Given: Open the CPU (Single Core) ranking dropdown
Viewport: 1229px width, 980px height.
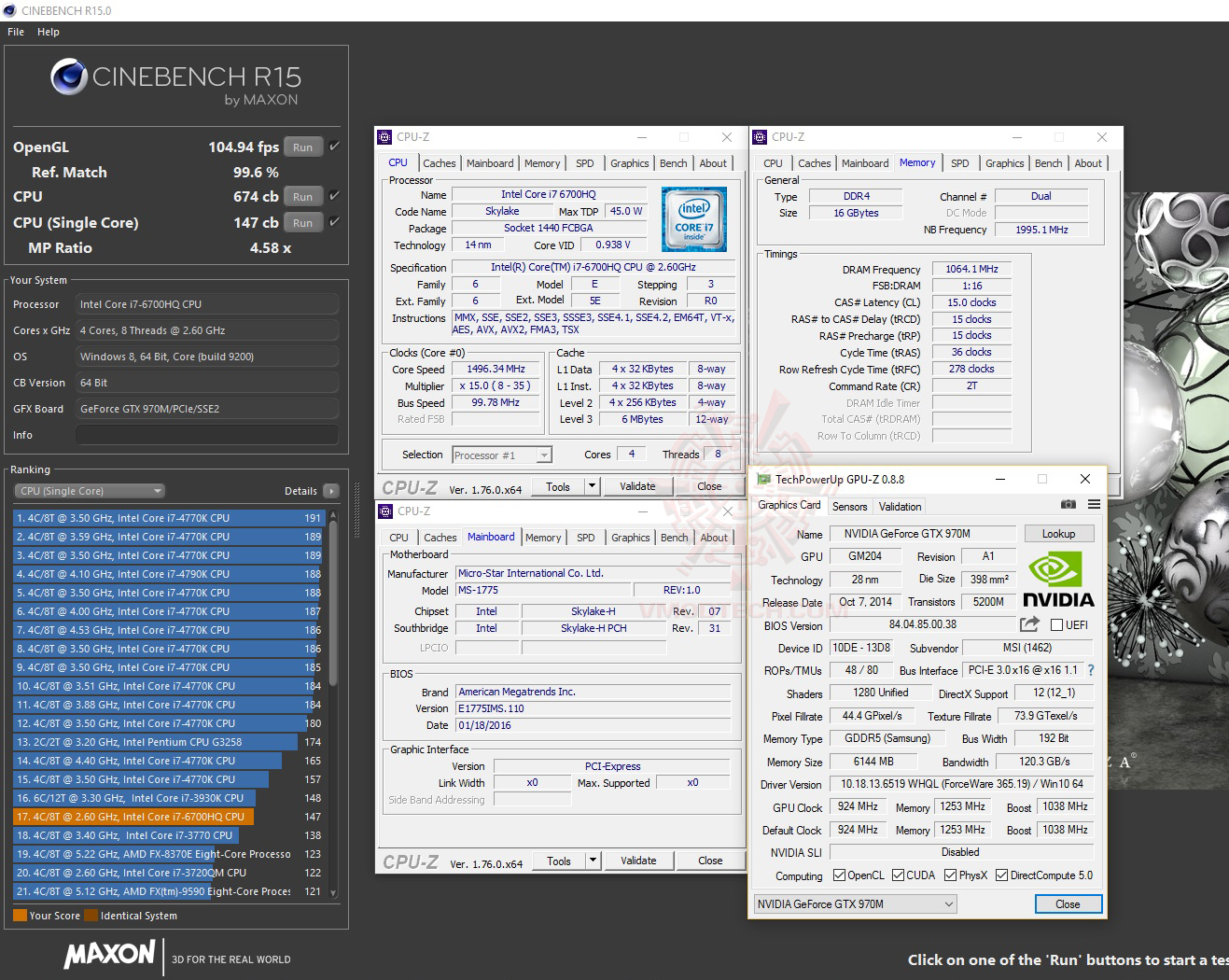Looking at the screenshot, I should [x=90, y=491].
